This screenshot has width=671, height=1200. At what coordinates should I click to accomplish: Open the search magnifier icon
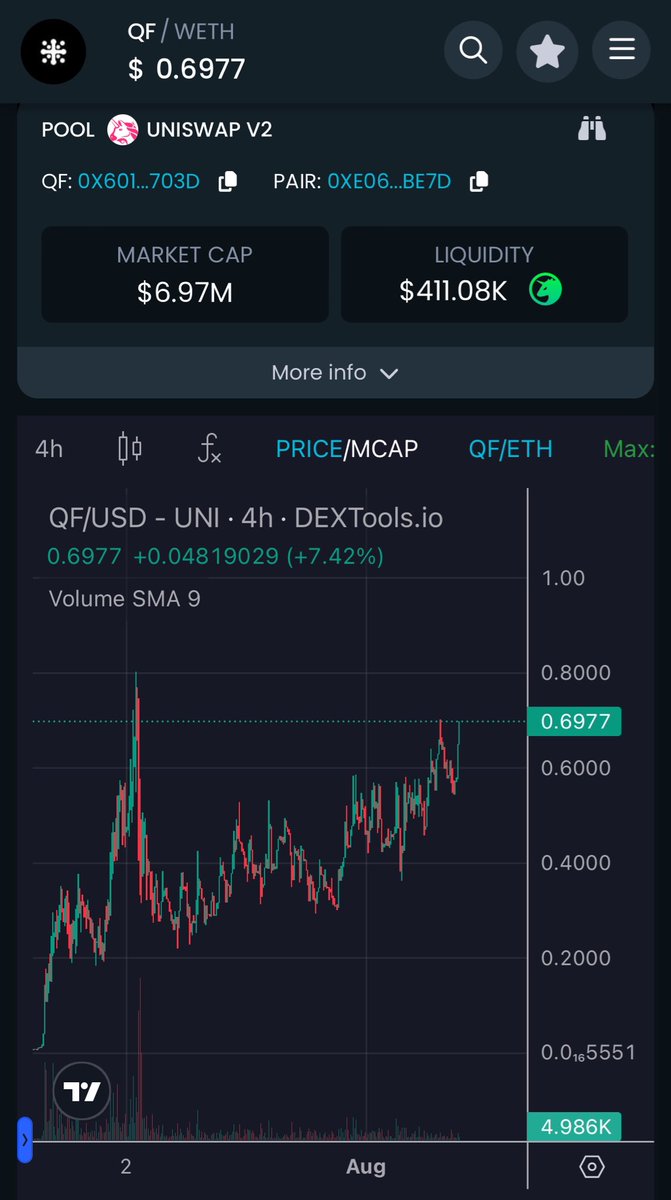pos(473,50)
